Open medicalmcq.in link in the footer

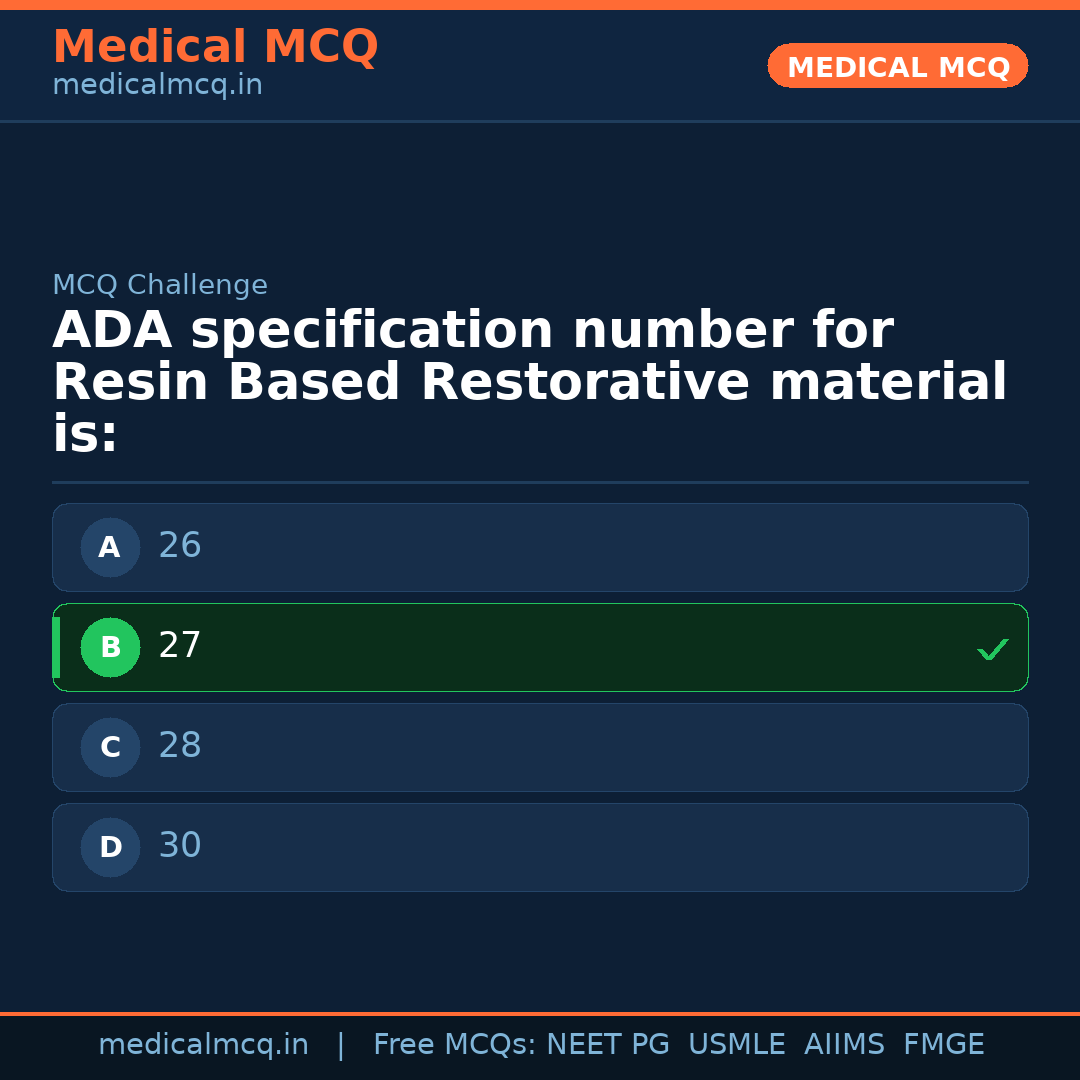[x=203, y=1045]
